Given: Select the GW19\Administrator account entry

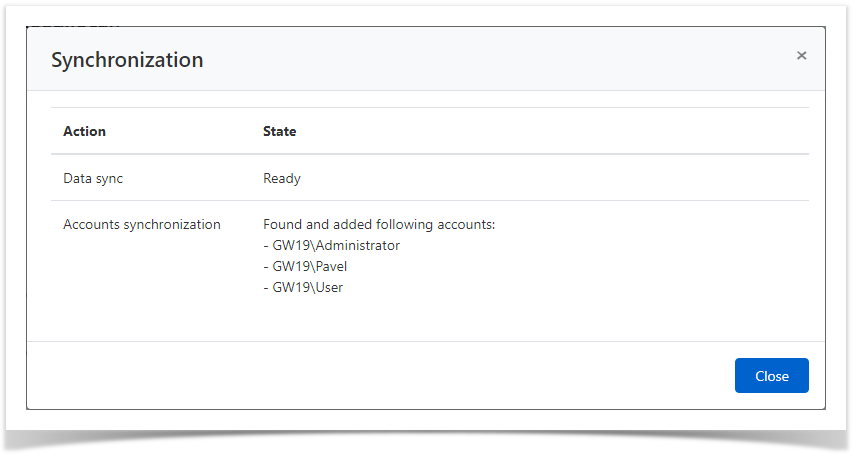Looking at the screenshot, I should pyautogui.click(x=331, y=245).
